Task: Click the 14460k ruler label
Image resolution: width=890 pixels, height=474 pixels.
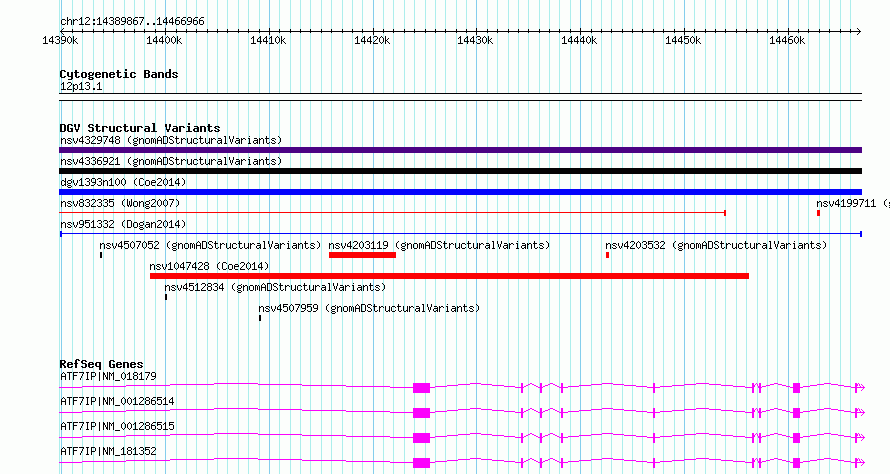Action: point(787,40)
